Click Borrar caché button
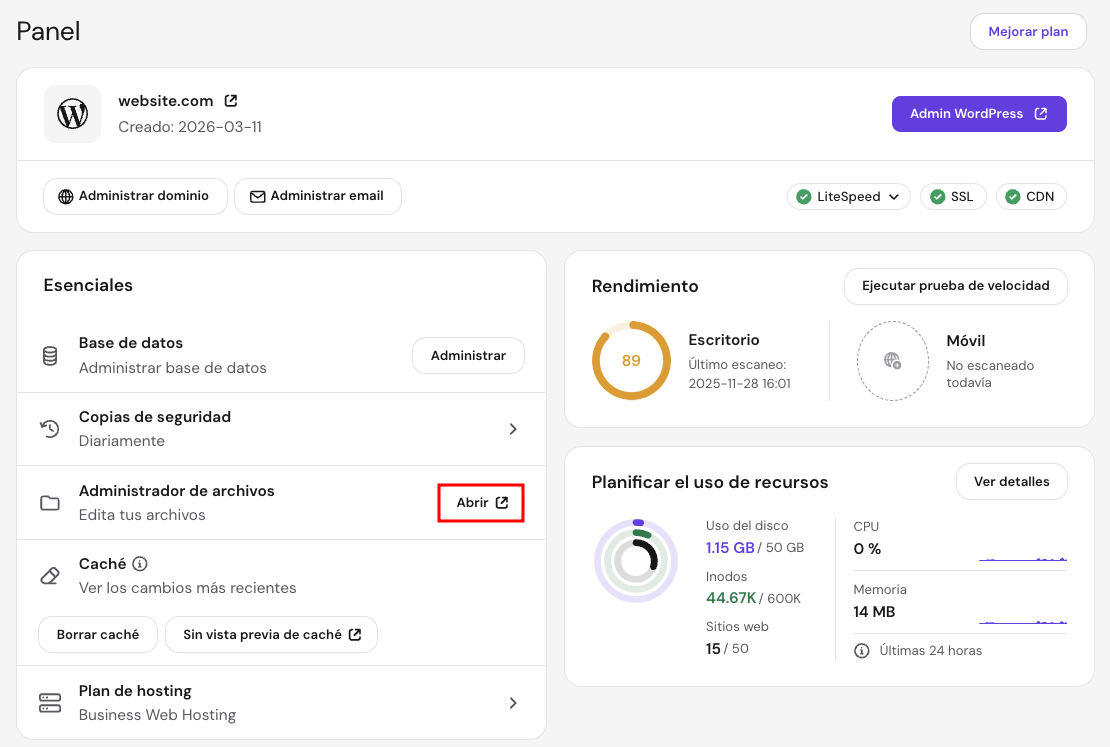Image resolution: width=1110 pixels, height=747 pixels. coord(98,634)
